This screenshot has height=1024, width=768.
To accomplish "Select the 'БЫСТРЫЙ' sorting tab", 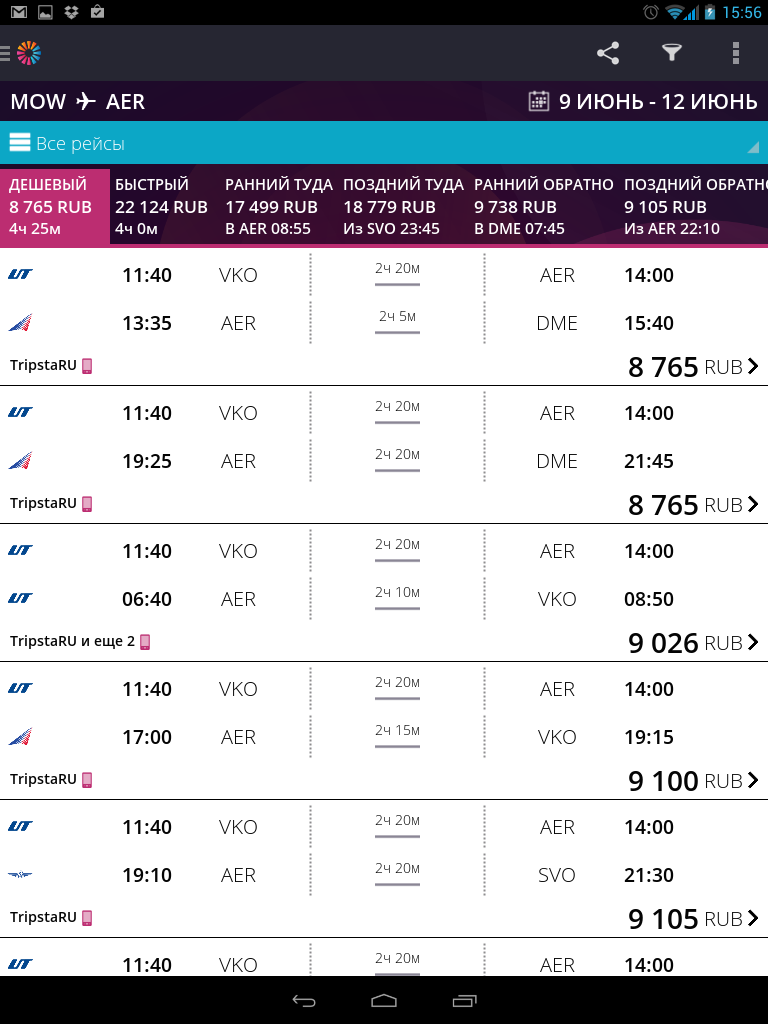I will tap(161, 206).
